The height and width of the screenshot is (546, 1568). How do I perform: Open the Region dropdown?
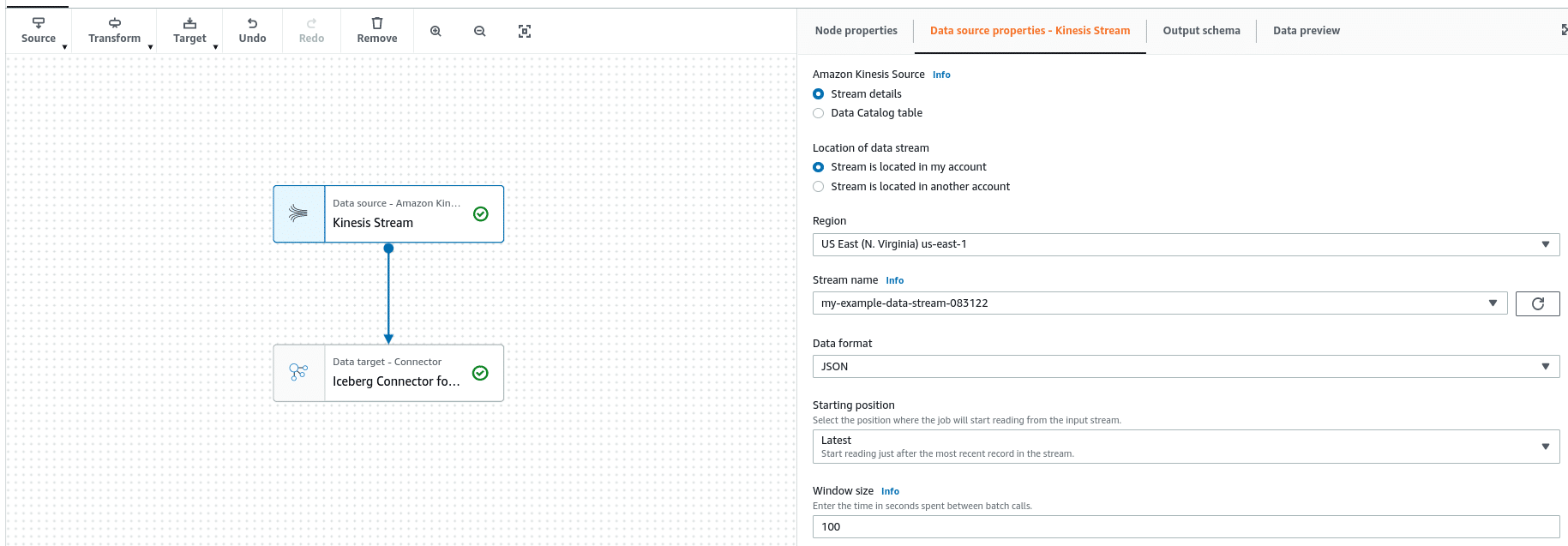pyautogui.click(x=1185, y=244)
